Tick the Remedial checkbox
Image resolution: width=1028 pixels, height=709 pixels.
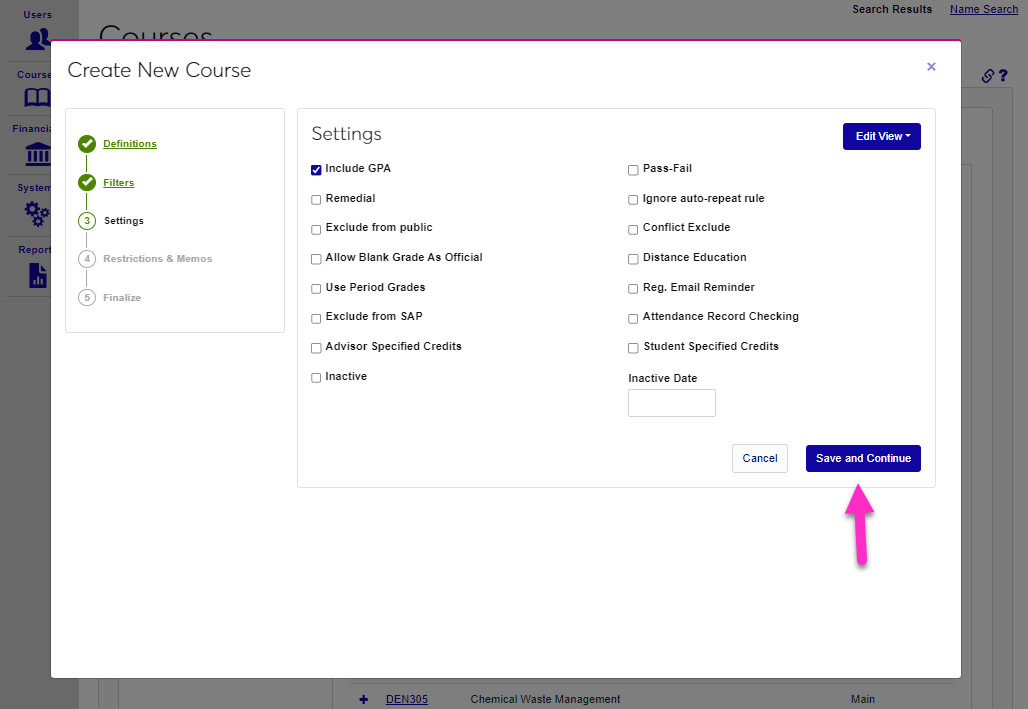[x=316, y=200]
